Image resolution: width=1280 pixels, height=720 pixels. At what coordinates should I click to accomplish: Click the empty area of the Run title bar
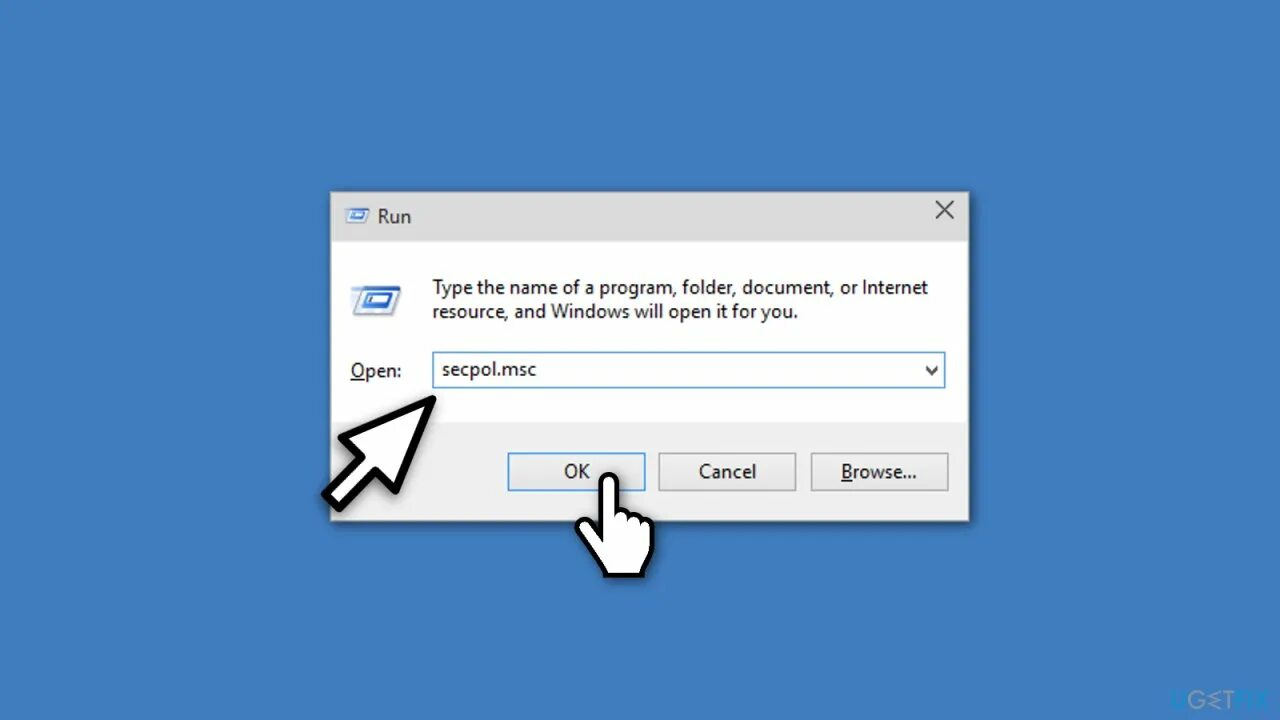click(670, 216)
